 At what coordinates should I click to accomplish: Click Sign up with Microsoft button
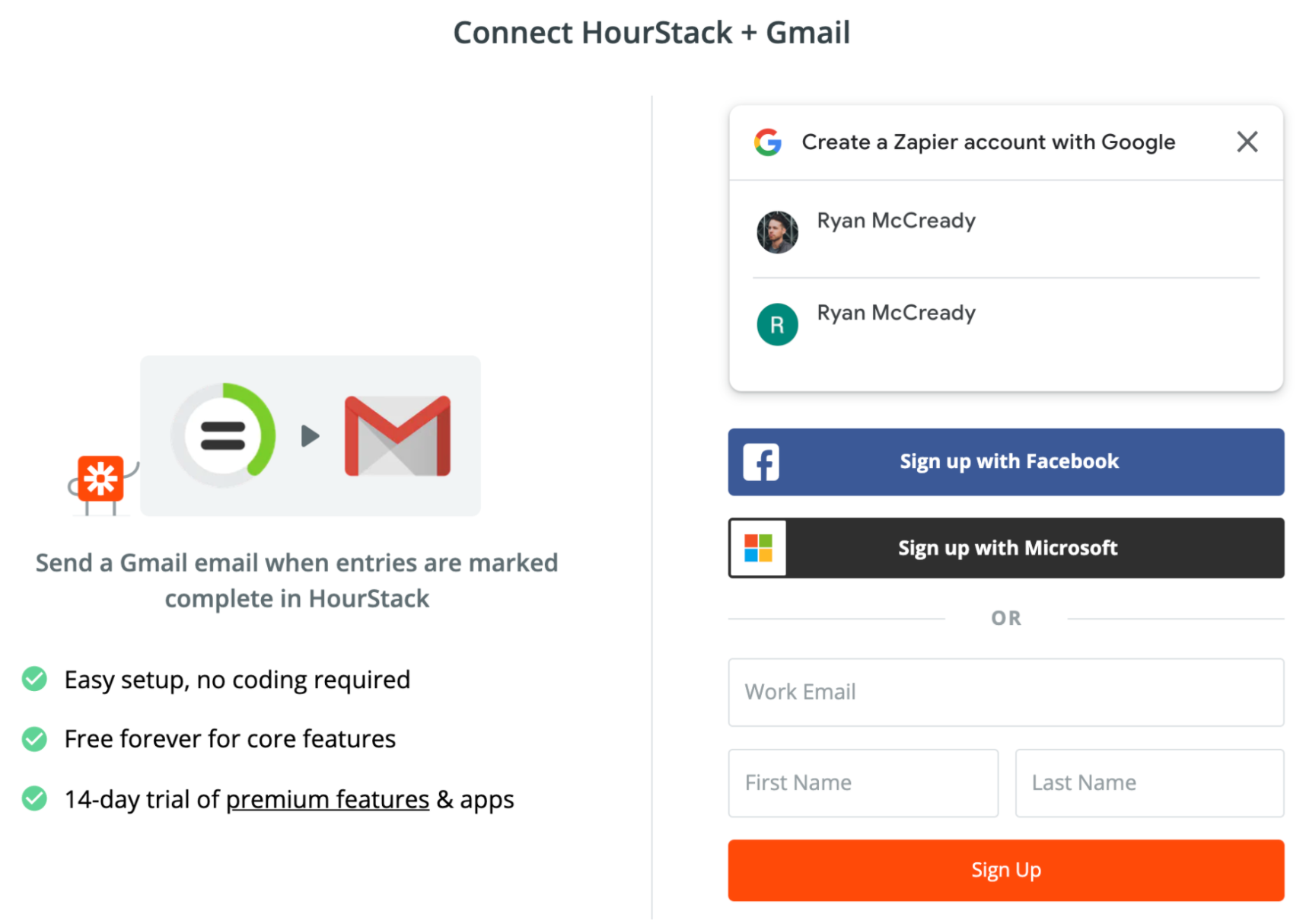1008,548
